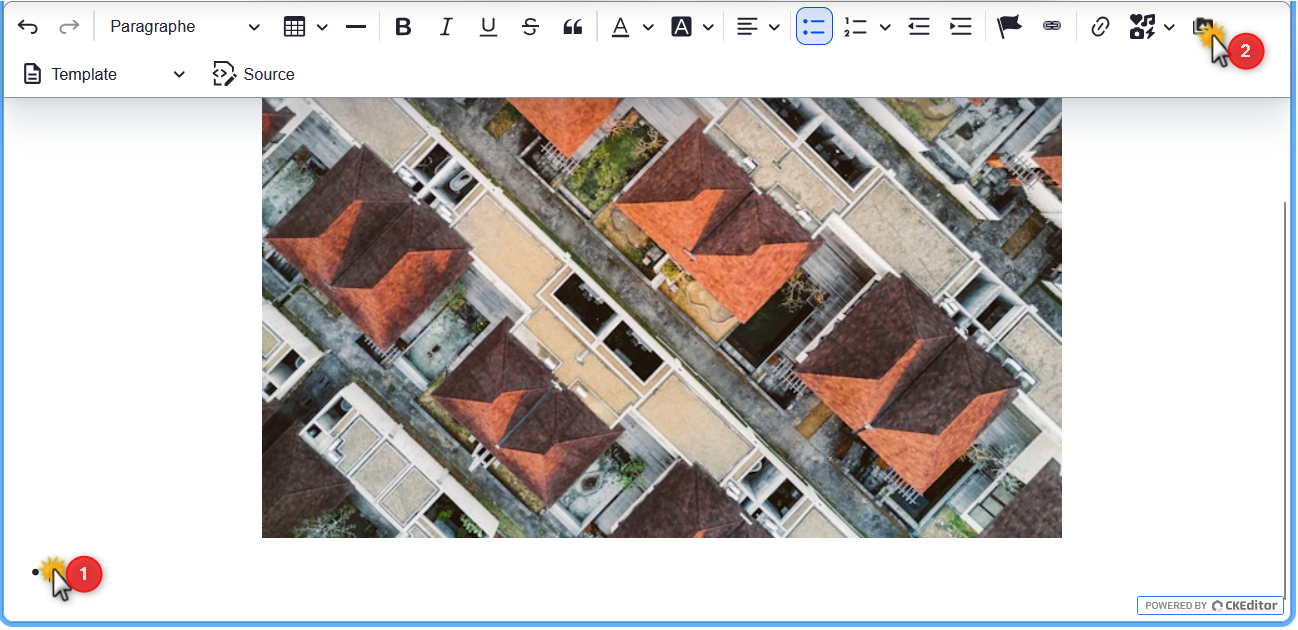
Task: Open the background color dropdown arrow
Action: pos(708,27)
